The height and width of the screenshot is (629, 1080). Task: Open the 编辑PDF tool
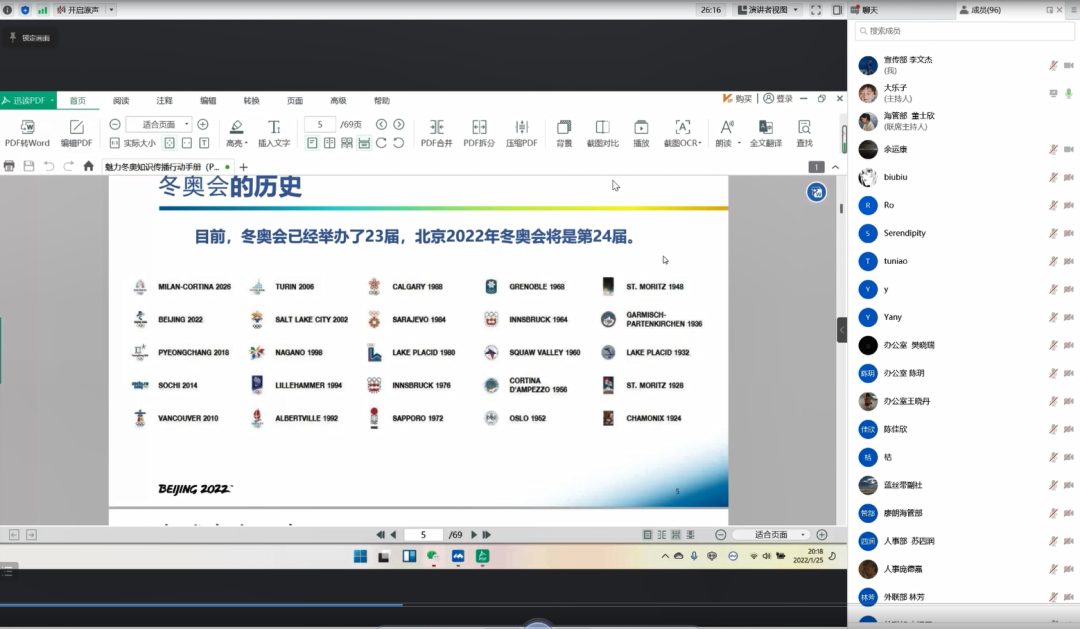[x=76, y=133]
